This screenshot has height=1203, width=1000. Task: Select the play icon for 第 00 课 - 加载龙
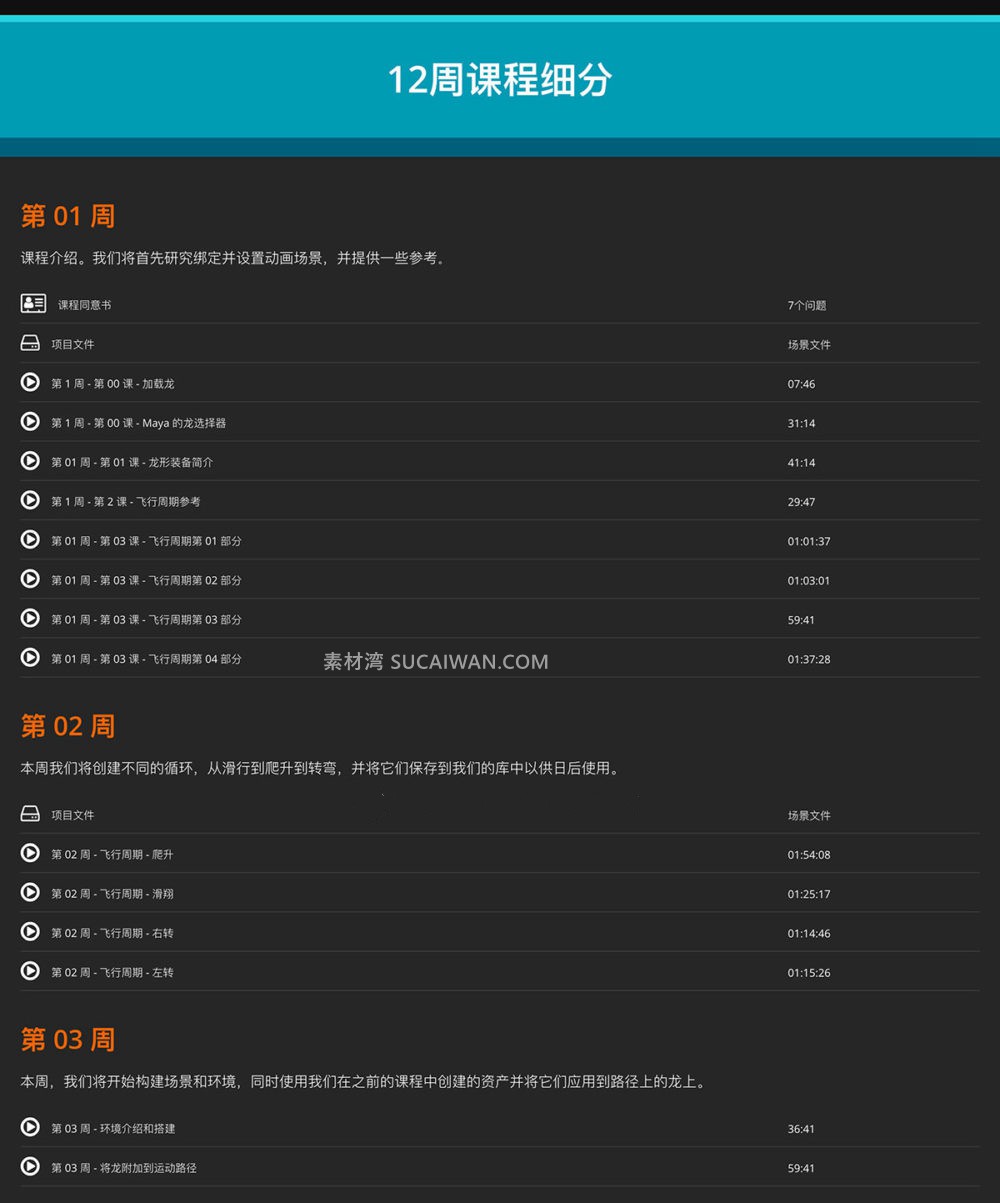point(29,382)
